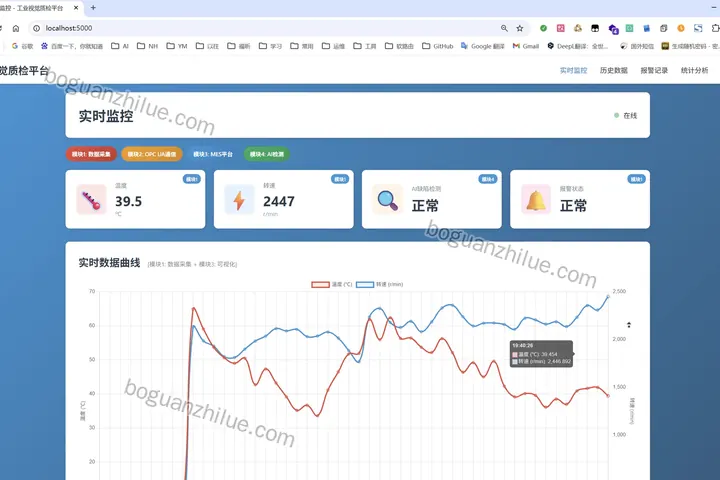Viewport: 720px width, 480px height.
Task: Click the module badge on the speed card
Action: point(340,179)
